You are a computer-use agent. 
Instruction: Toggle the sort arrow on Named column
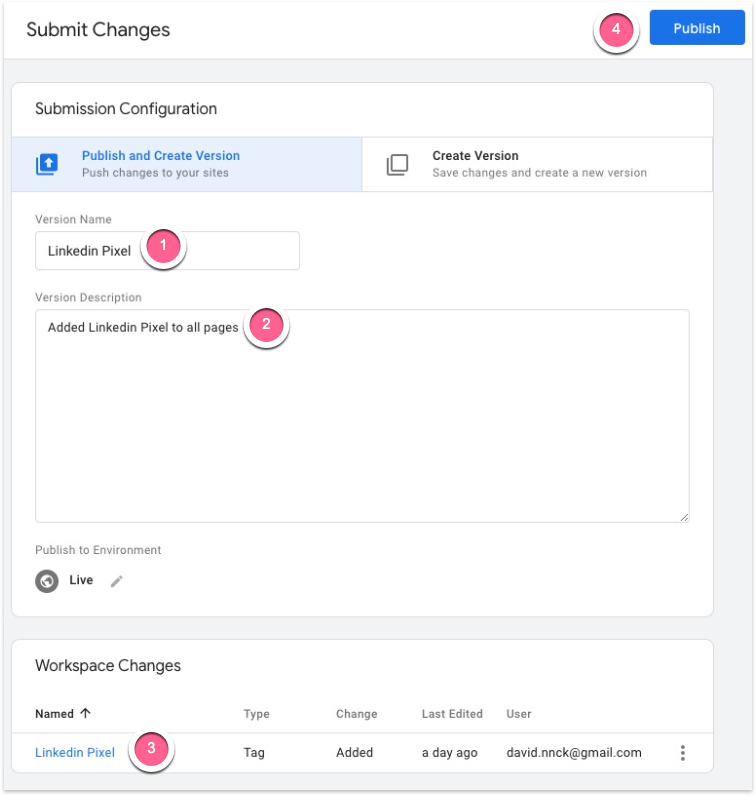point(85,714)
